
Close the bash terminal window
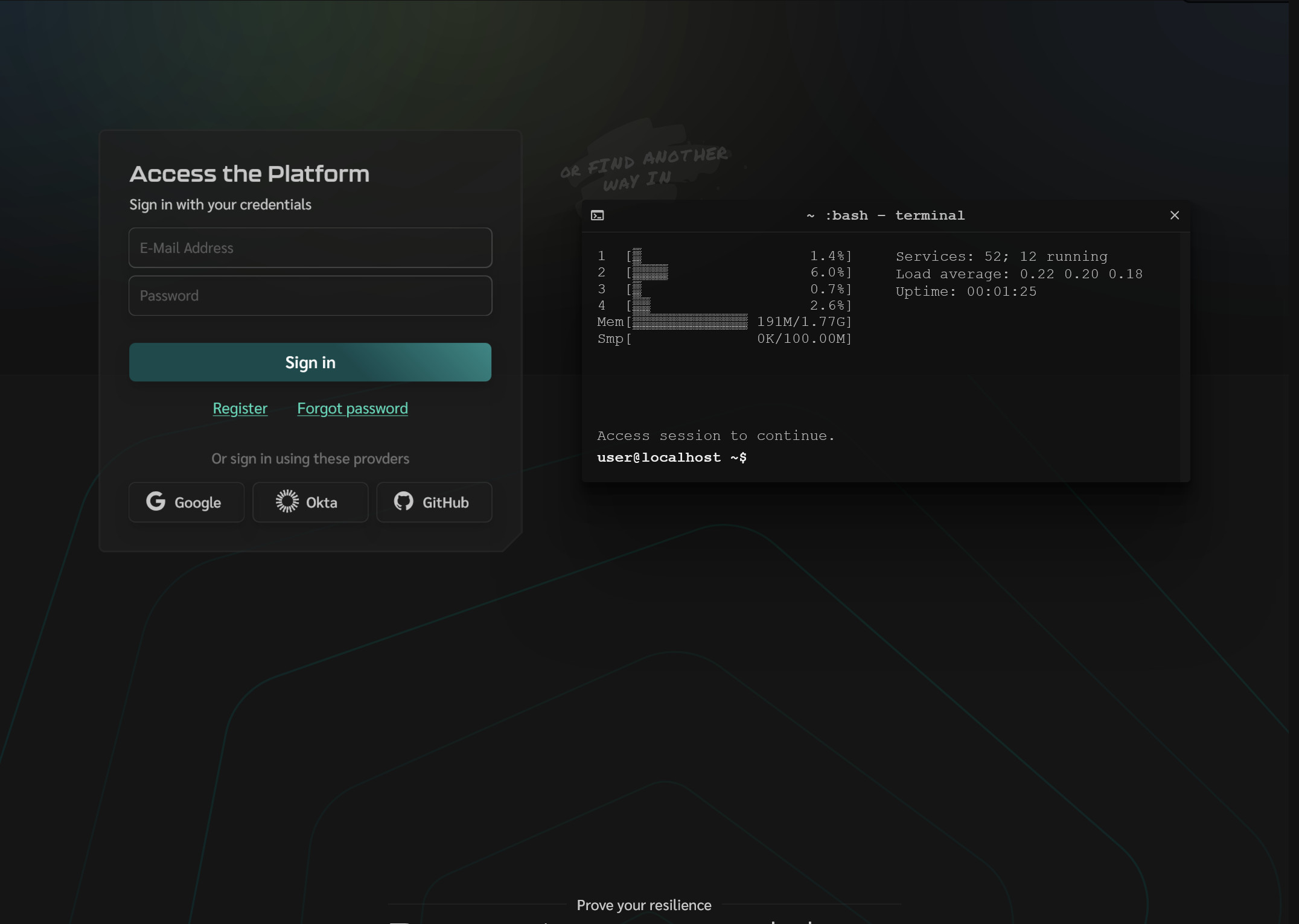[x=1174, y=215]
